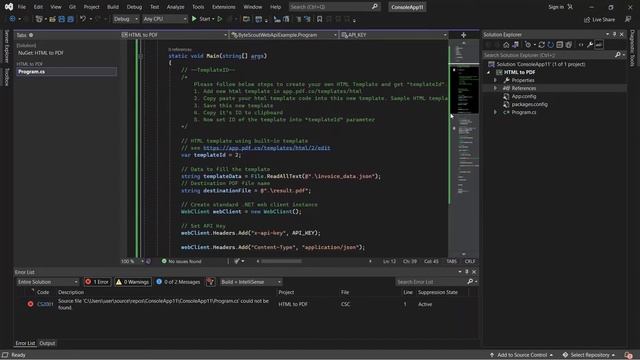Viewport: 640px width, 360px height.
Task: Select Program.cs in the Tabs panel
Action: [66, 71]
